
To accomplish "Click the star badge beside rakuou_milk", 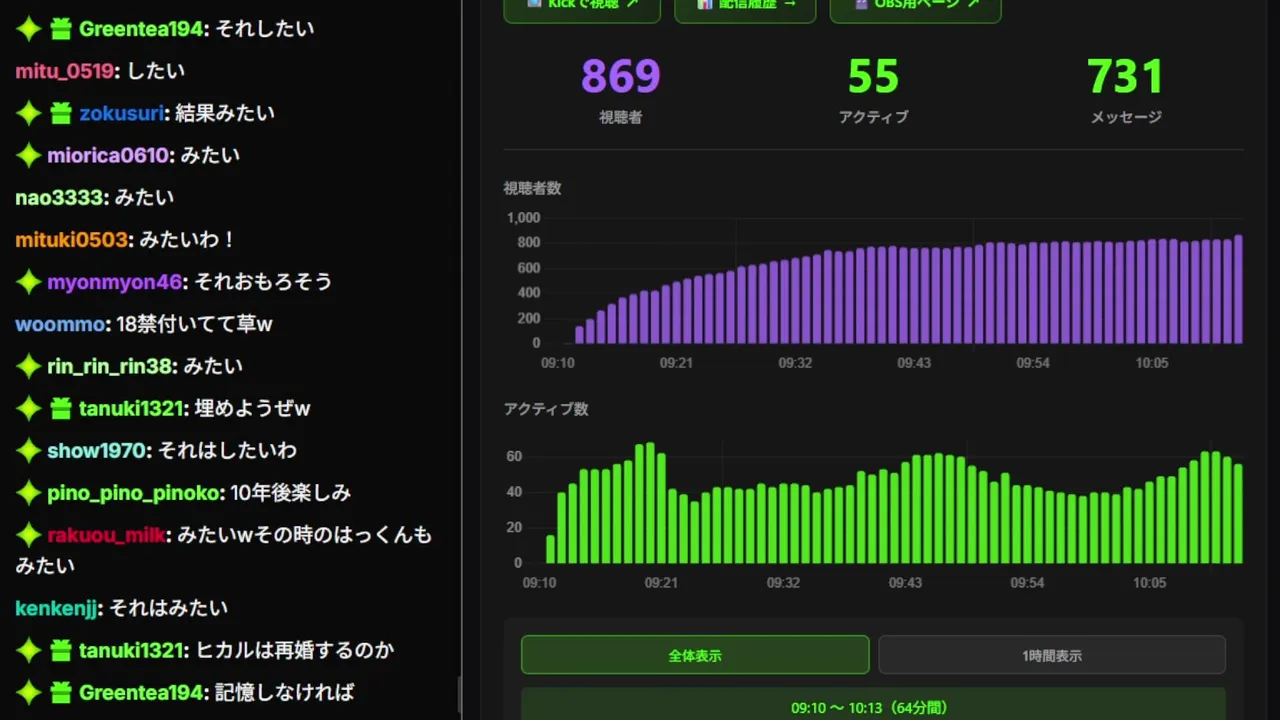I will pyautogui.click(x=29, y=535).
